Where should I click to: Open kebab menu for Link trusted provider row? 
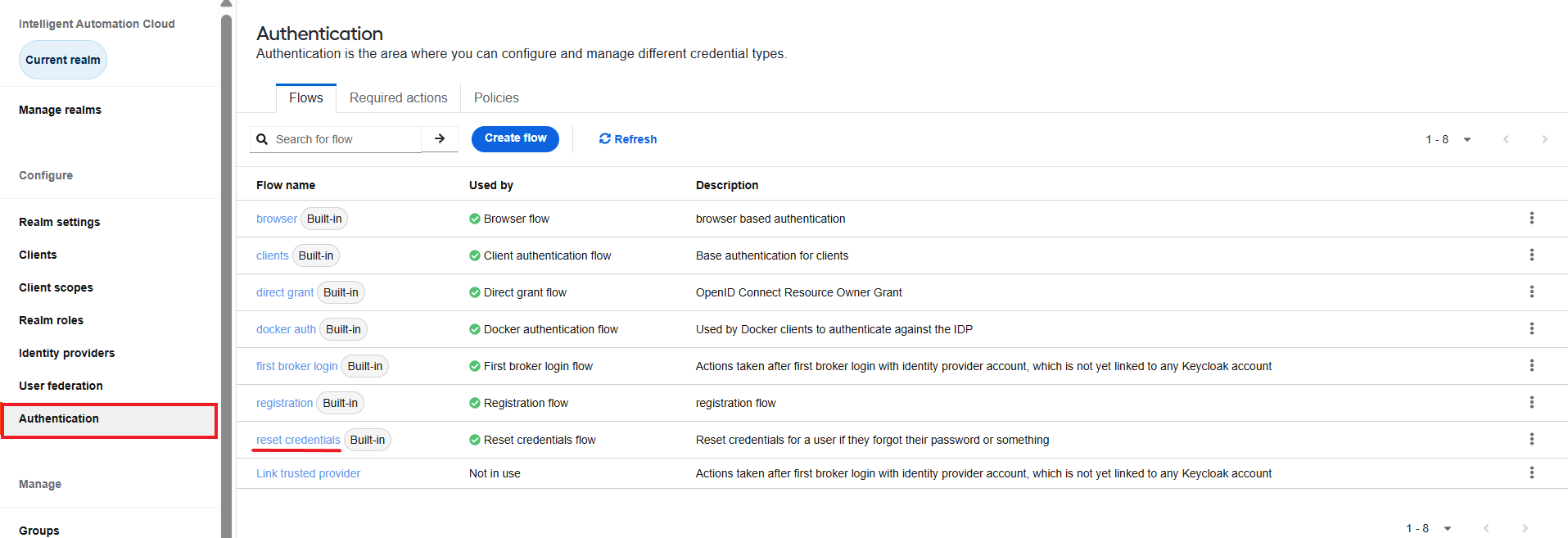1531,473
